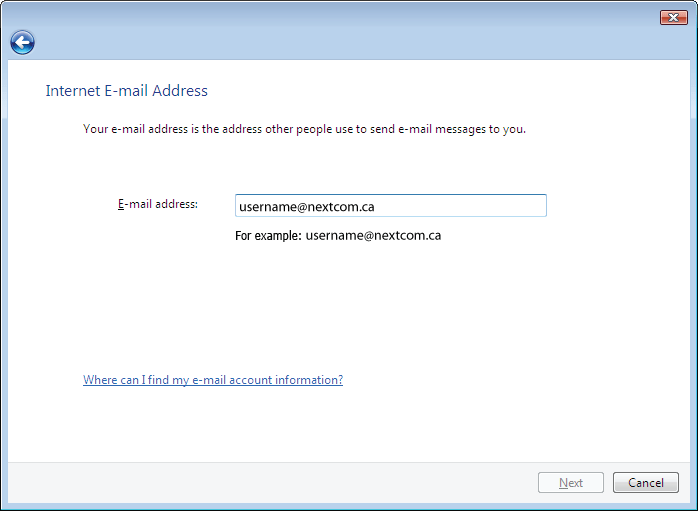Click the example address username@nextcom.ca below the field

(373, 235)
